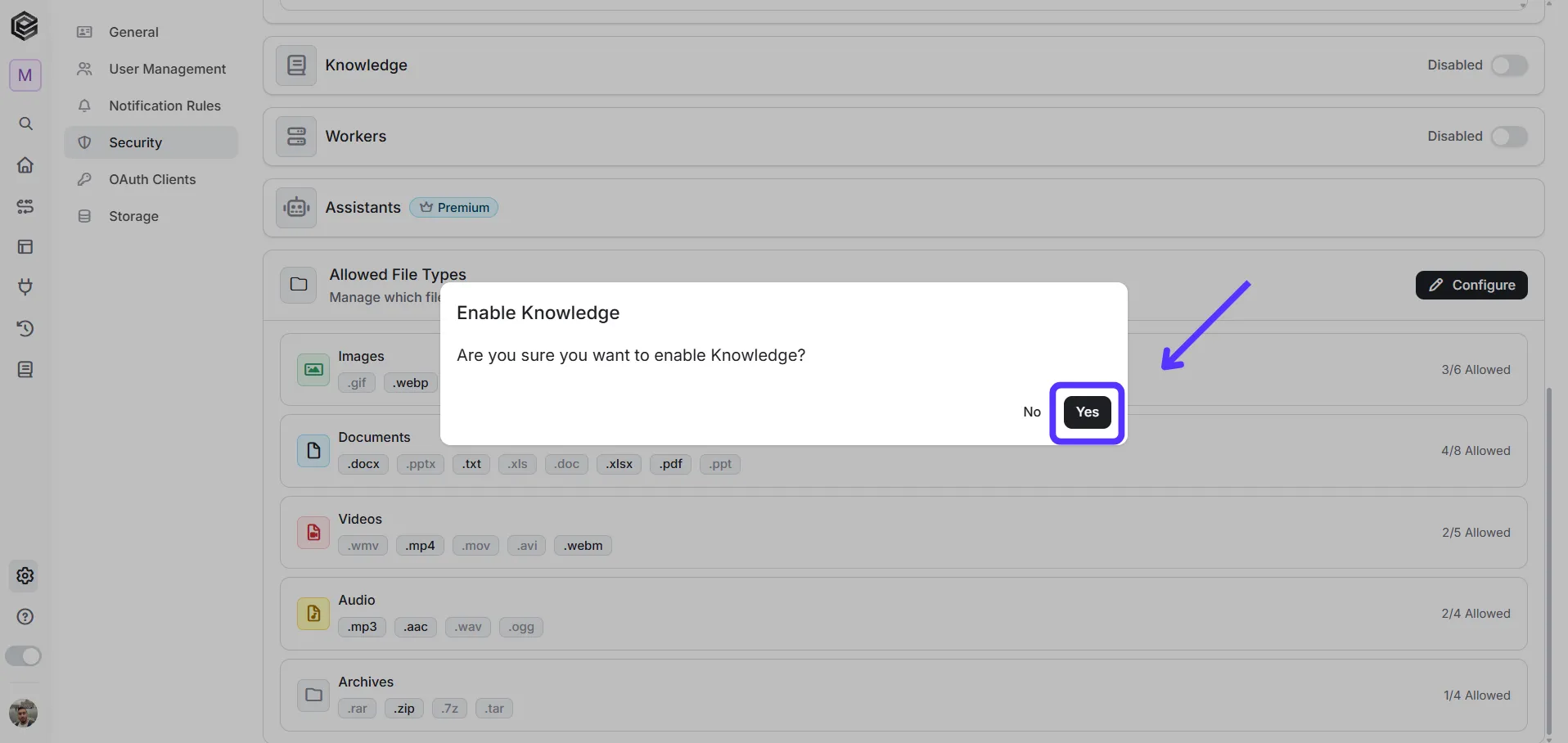This screenshot has height=743, width=1568.
Task: Click the app logo icon
Action: tap(25, 25)
